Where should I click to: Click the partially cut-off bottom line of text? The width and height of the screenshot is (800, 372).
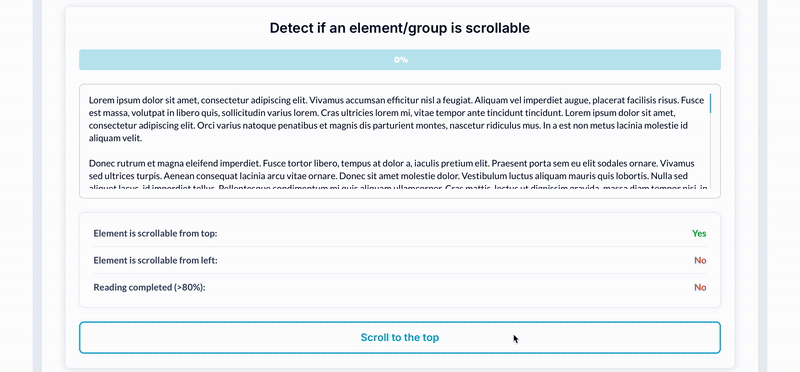(396, 189)
